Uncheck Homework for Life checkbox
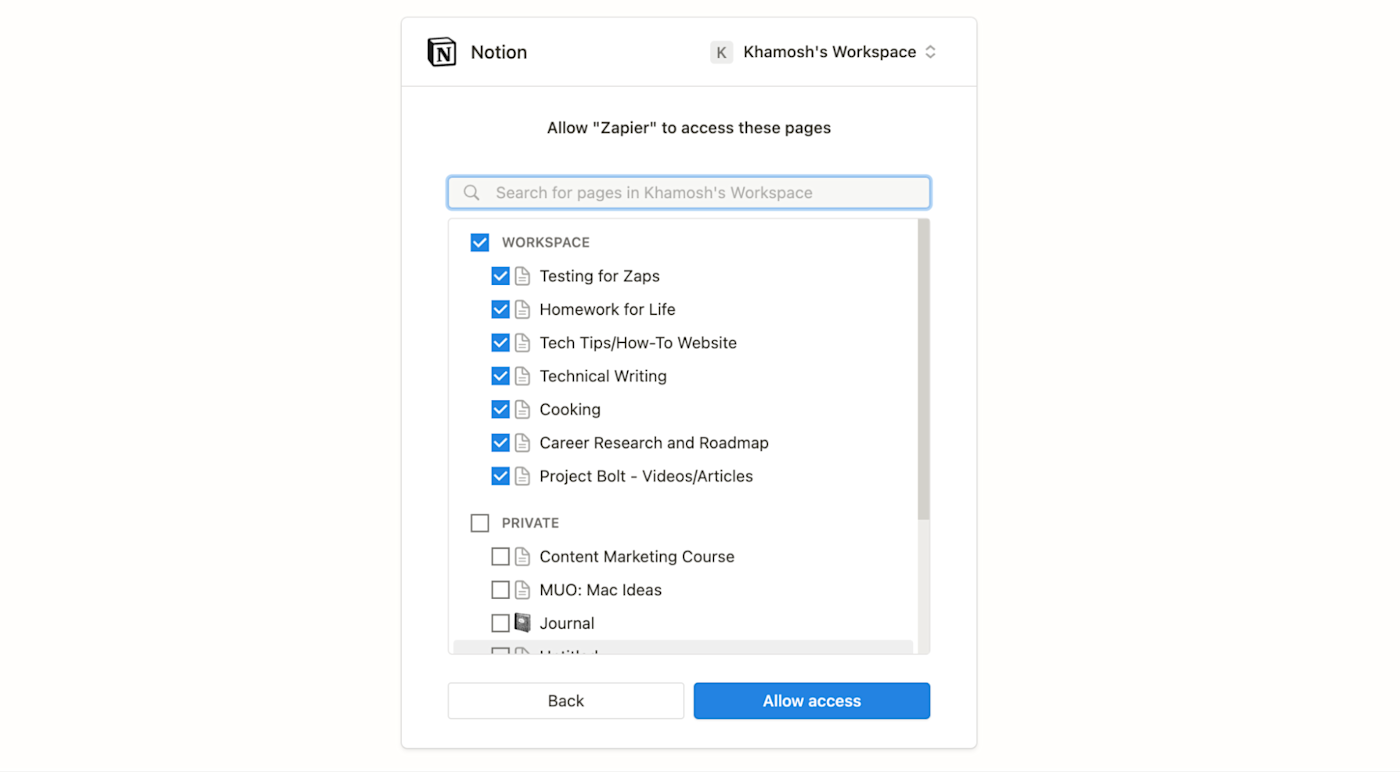Screen dimensions: 1400x772 [x=500, y=309]
